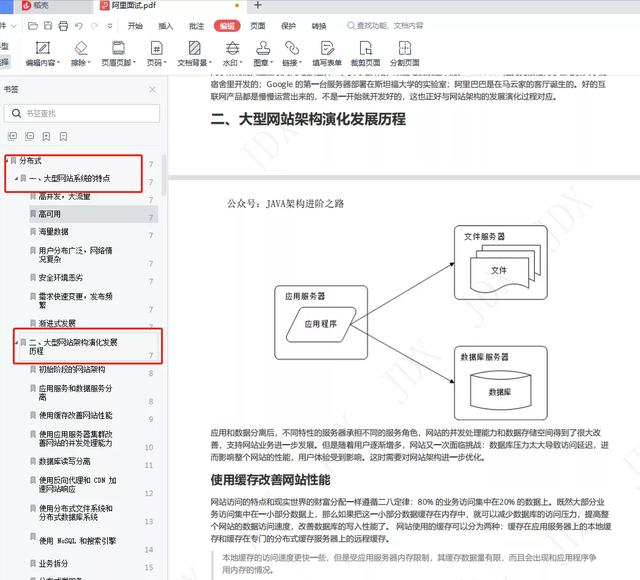Select the 用户分布广泛，网络情况复杂 bookmark
Viewport: 640px width, 580px height.
[76, 255]
